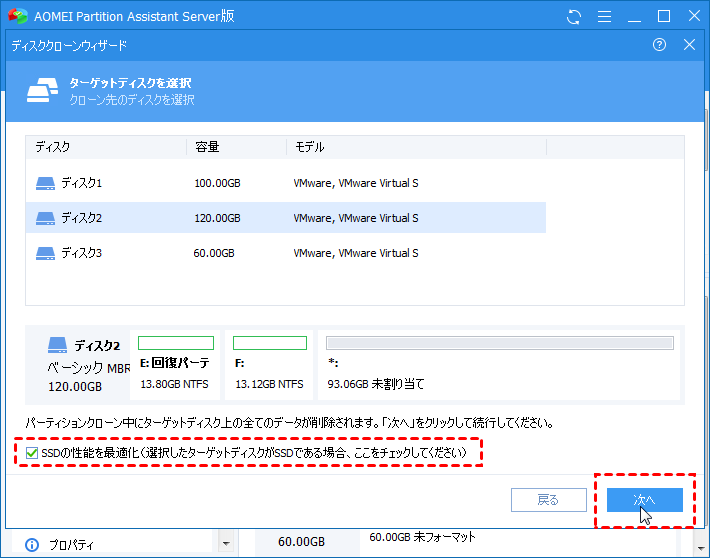Image resolution: width=710 pixels, height=558 pixels.
Task: Click the 戻る button
Action: point(549,500)
